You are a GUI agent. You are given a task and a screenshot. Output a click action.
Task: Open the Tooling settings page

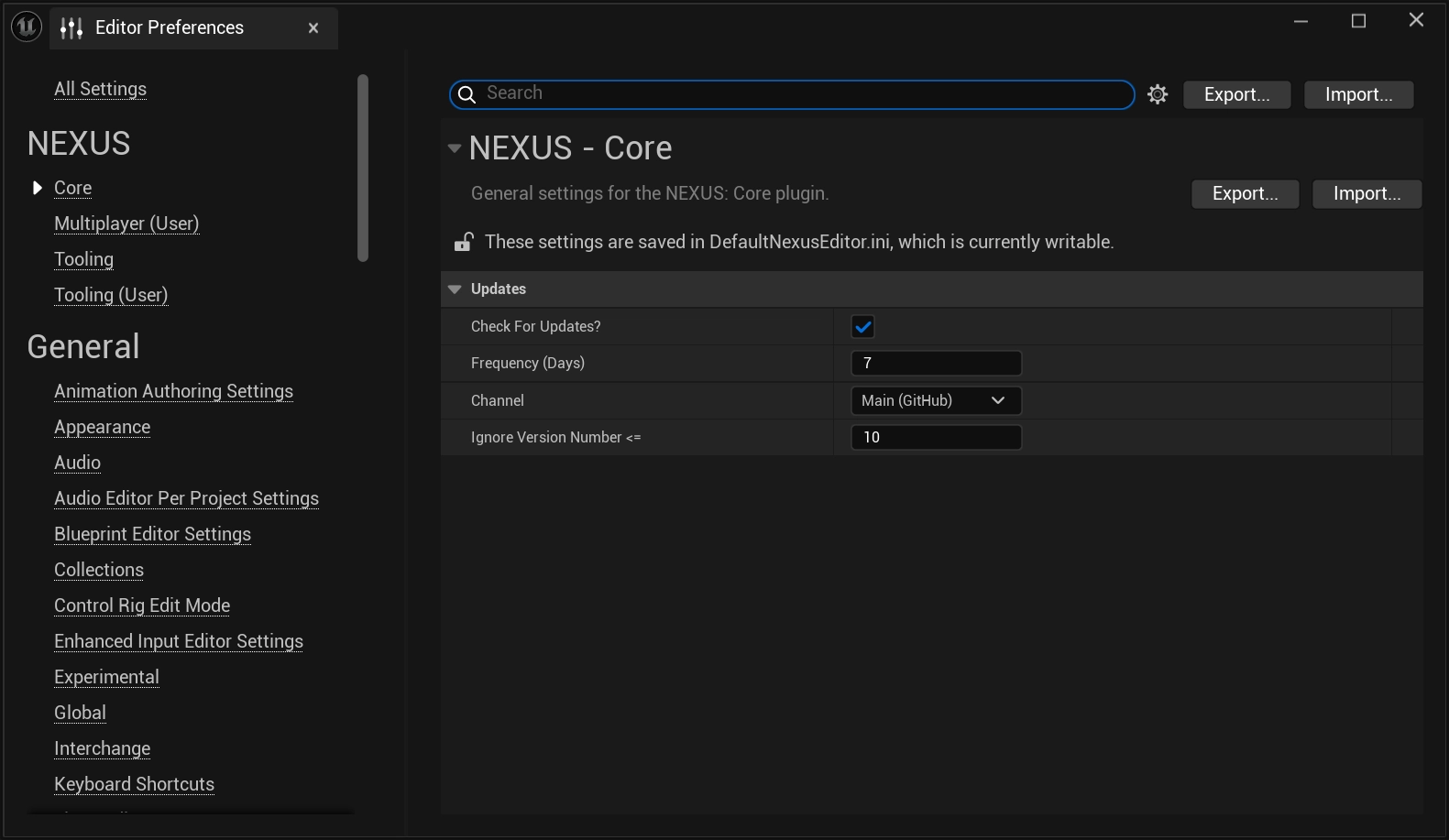[x=83, y=259]
